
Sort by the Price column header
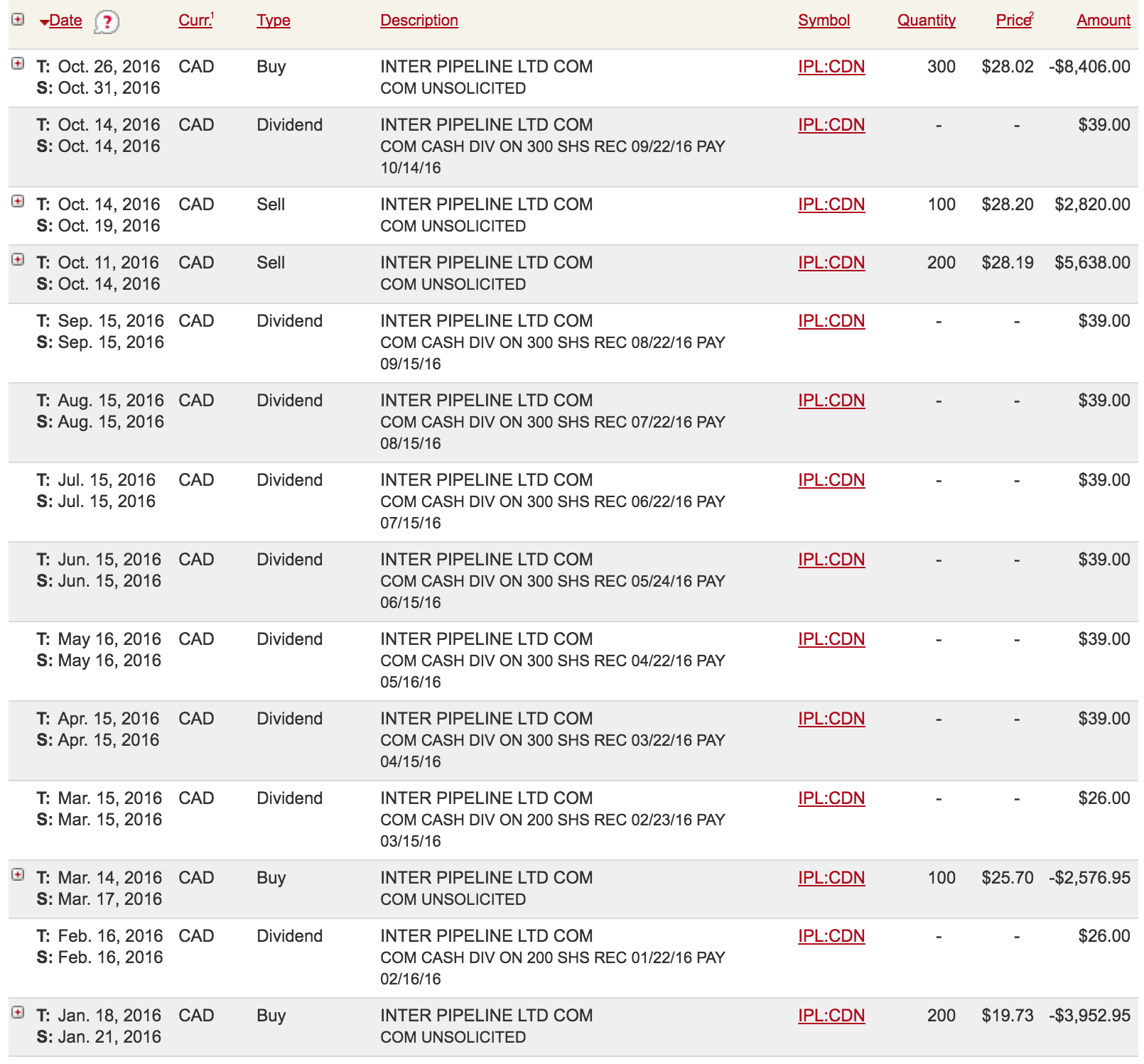1013,21
